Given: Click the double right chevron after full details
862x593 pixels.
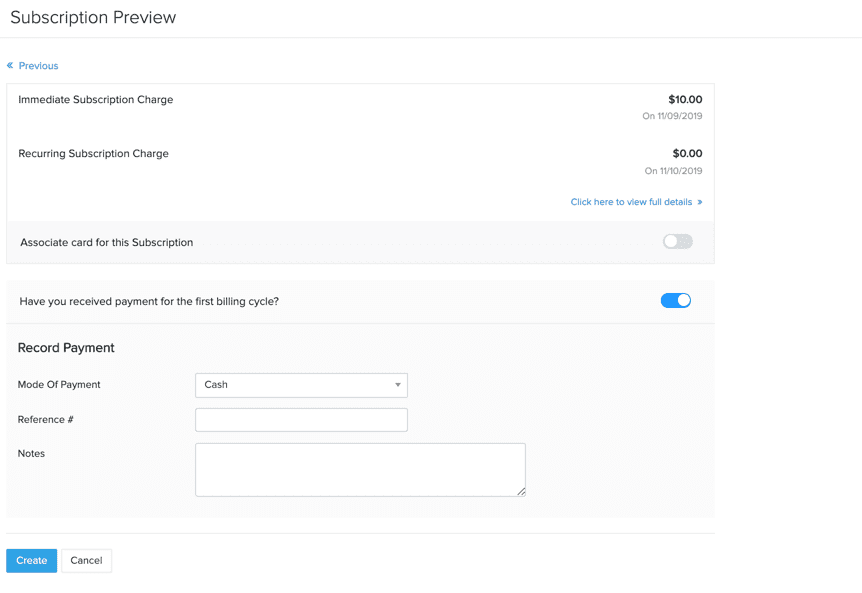Looking at the screenshot, I should [x=700, y=202].
